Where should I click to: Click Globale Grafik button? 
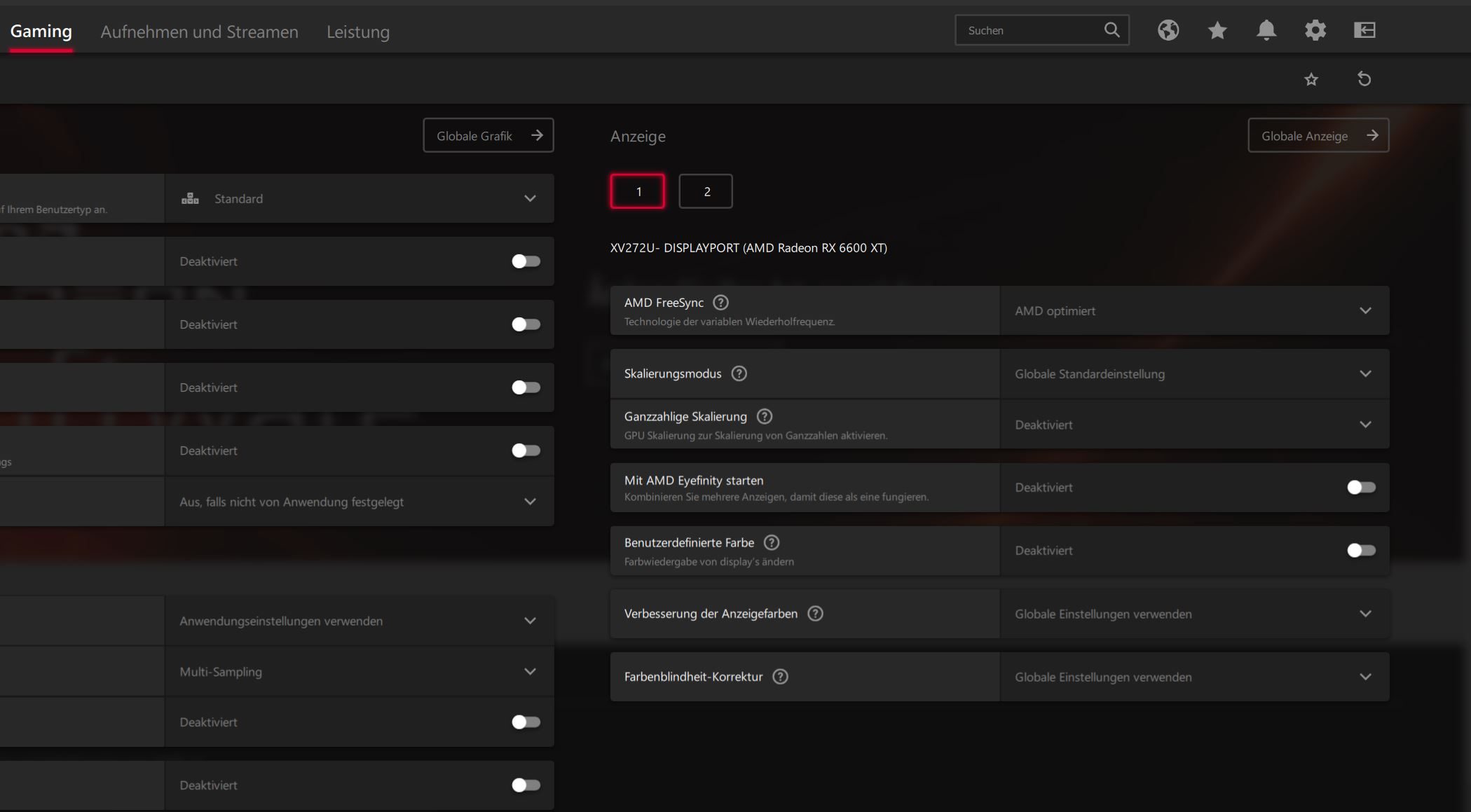tap(488, 136)
